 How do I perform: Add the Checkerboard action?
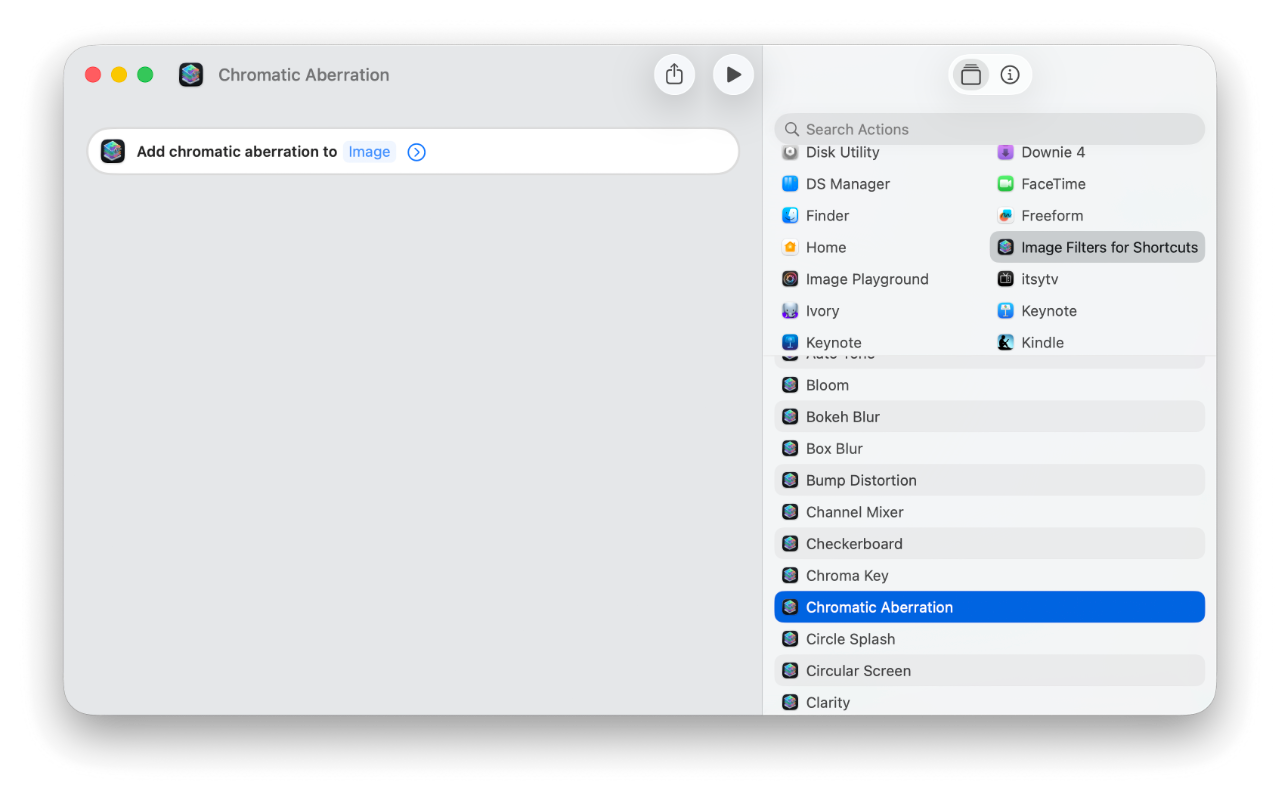point(989,544)
